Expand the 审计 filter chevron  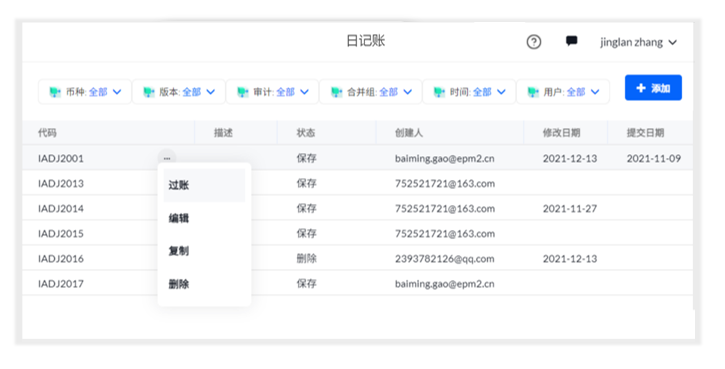[x=304, y=92]
